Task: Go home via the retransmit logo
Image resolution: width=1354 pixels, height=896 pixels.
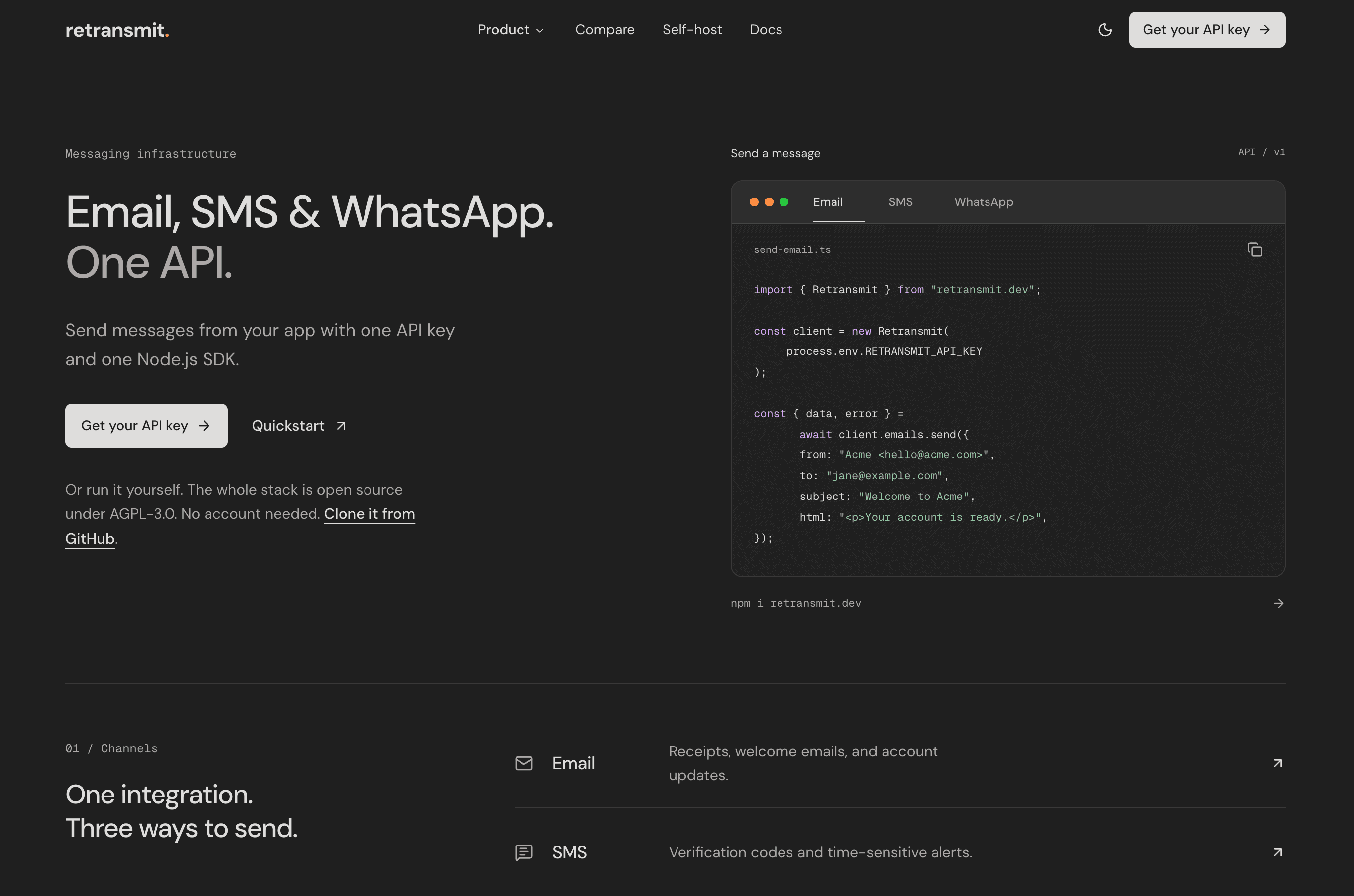Action: pos(117,30)
